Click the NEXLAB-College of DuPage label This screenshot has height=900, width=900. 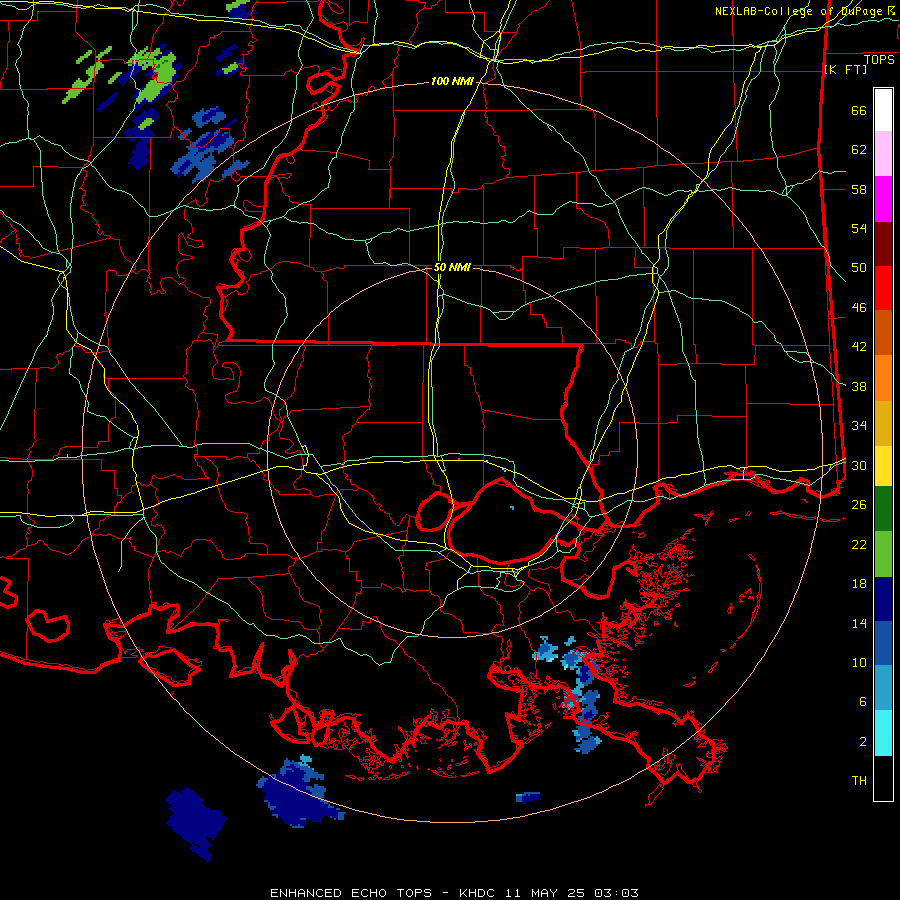tap(798, 11)
